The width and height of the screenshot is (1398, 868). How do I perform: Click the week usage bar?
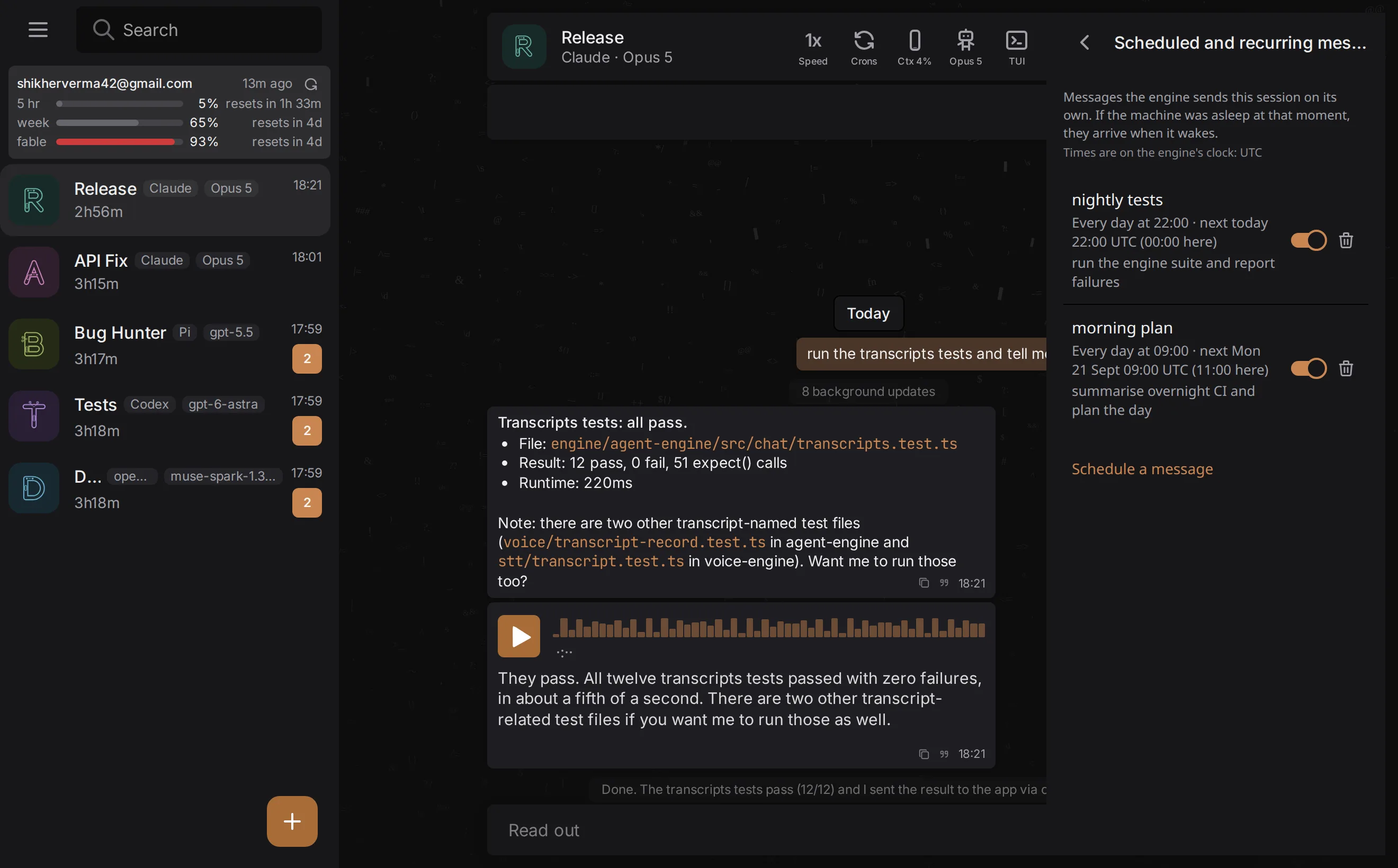click(119, 123)
